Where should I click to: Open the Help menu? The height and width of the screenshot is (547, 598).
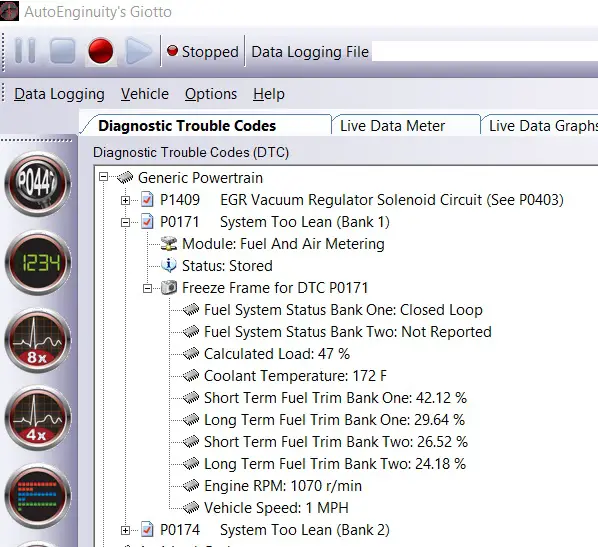point(269,94)
